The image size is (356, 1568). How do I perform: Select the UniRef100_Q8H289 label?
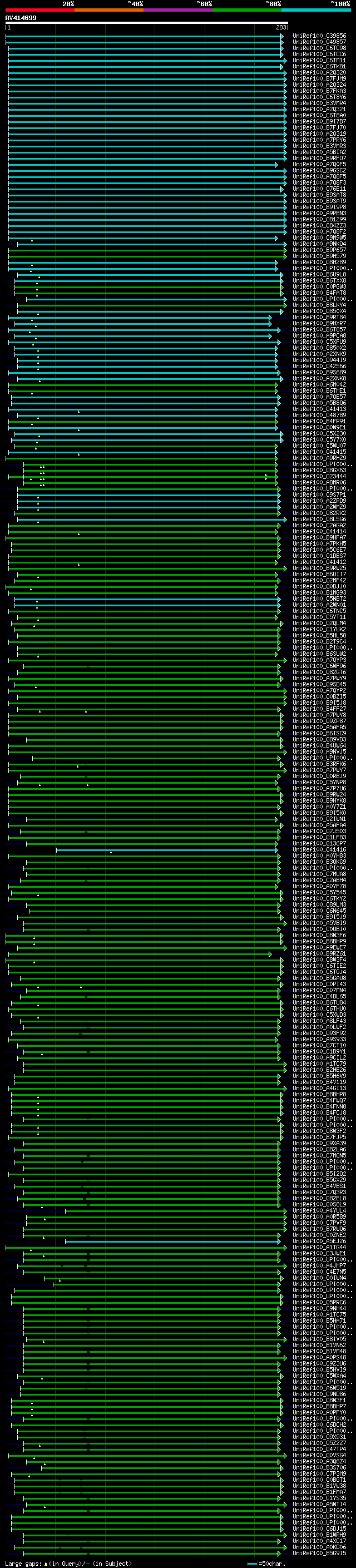(319, 263)
